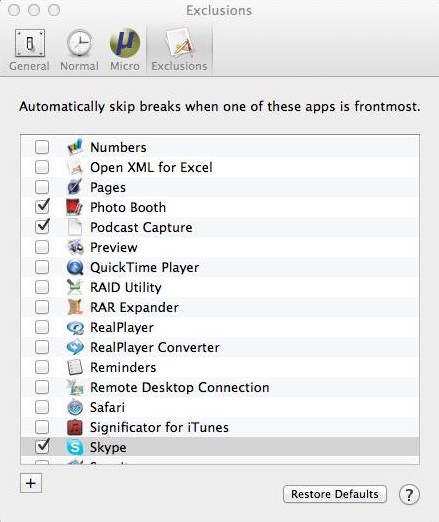This screenshot has height=522, width=439.
Task: Add an app with the plus button
Action: coord(31,483)
